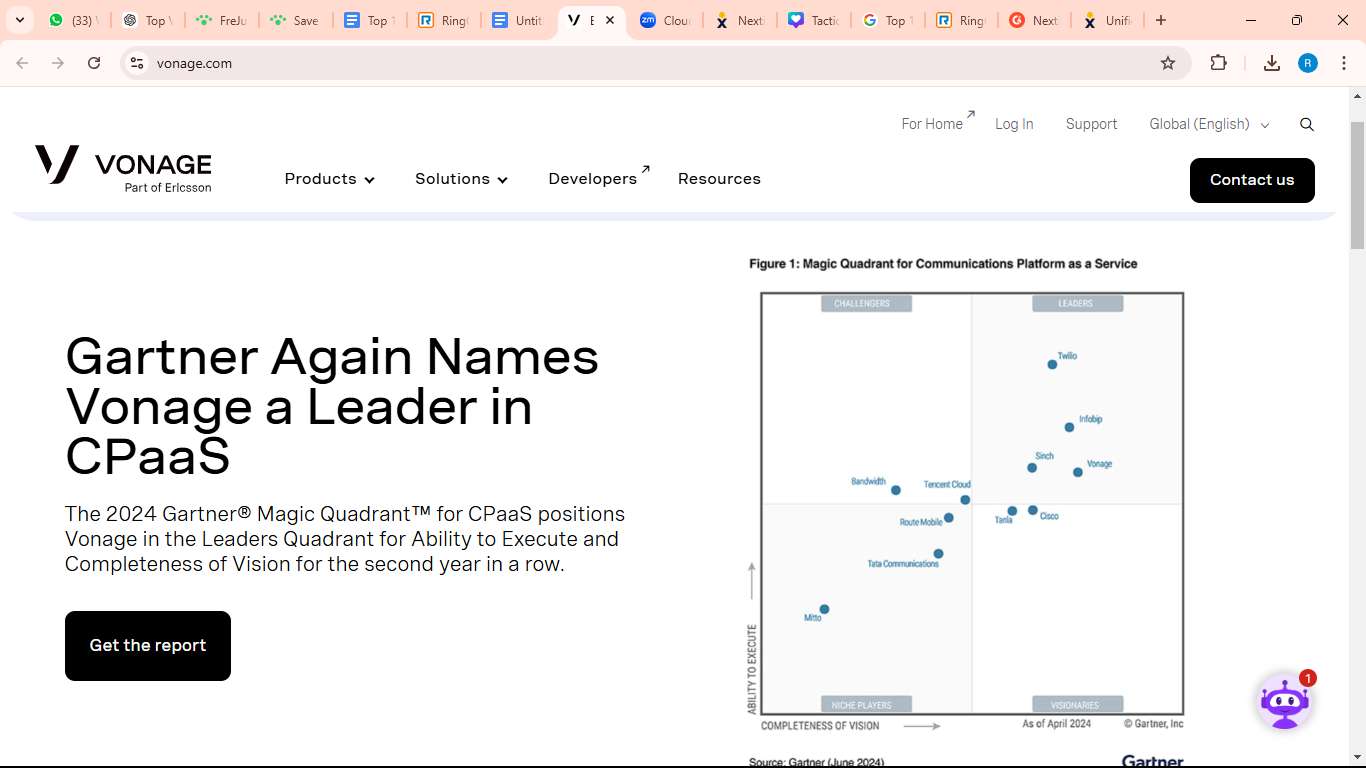Open the Log In link

tap(1014, 124)
